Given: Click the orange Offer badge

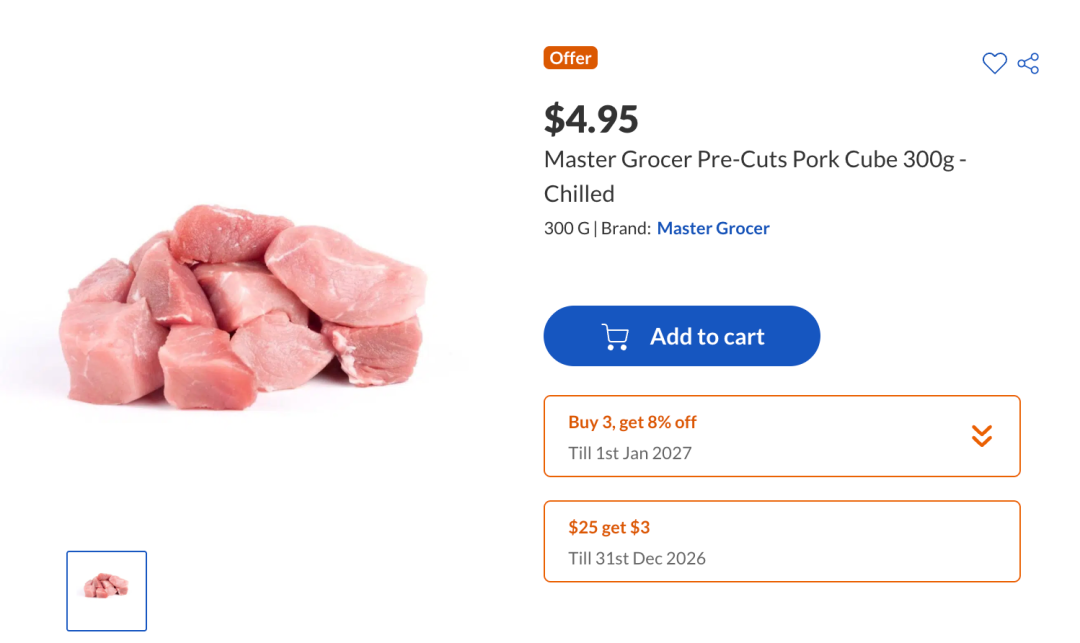Looking at the screenshot, I should pyautogui.click(x=571, y=58).
